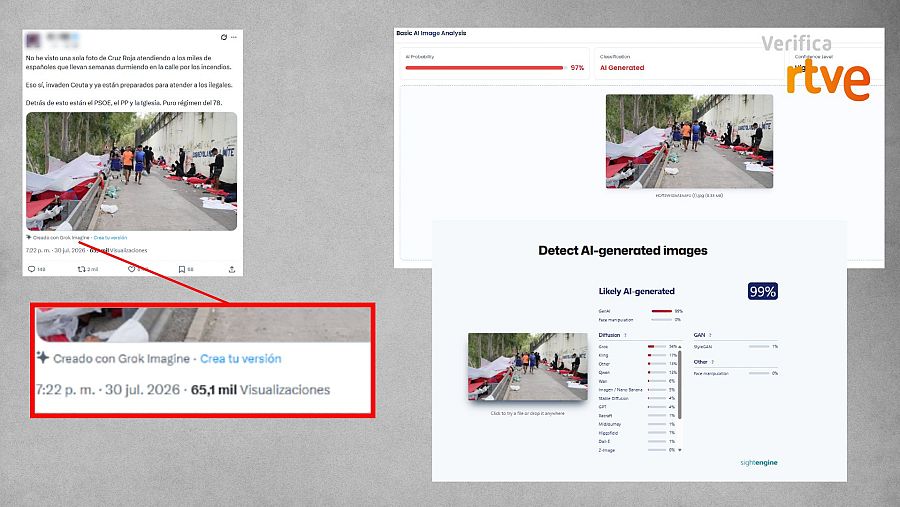900x507 pixels.
Task: Click the 'Likely AI-generated' result text
Action: pyautogui.click(x=637, y=291)
